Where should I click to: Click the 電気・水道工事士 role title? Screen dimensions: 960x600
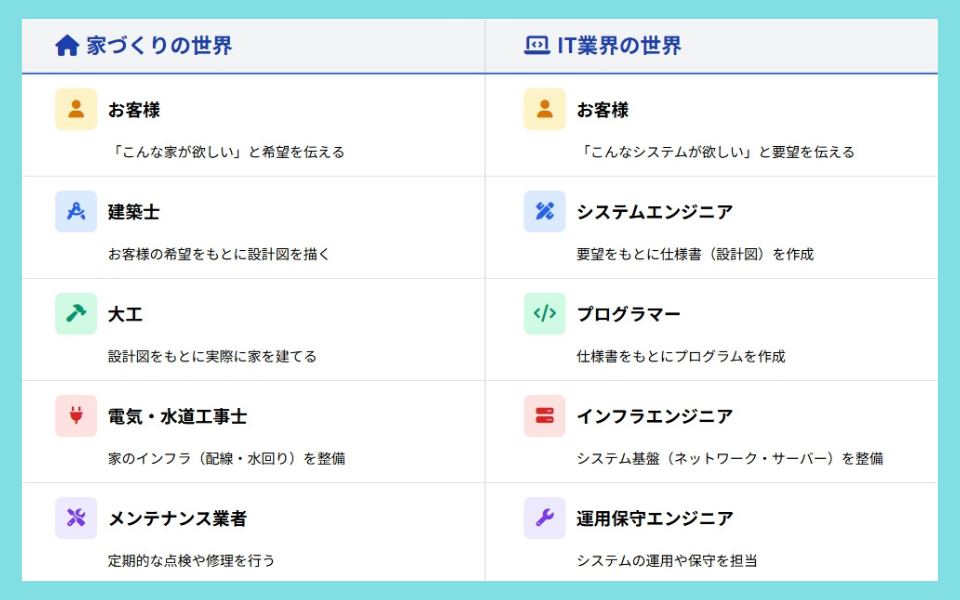[x=177, y=416]
